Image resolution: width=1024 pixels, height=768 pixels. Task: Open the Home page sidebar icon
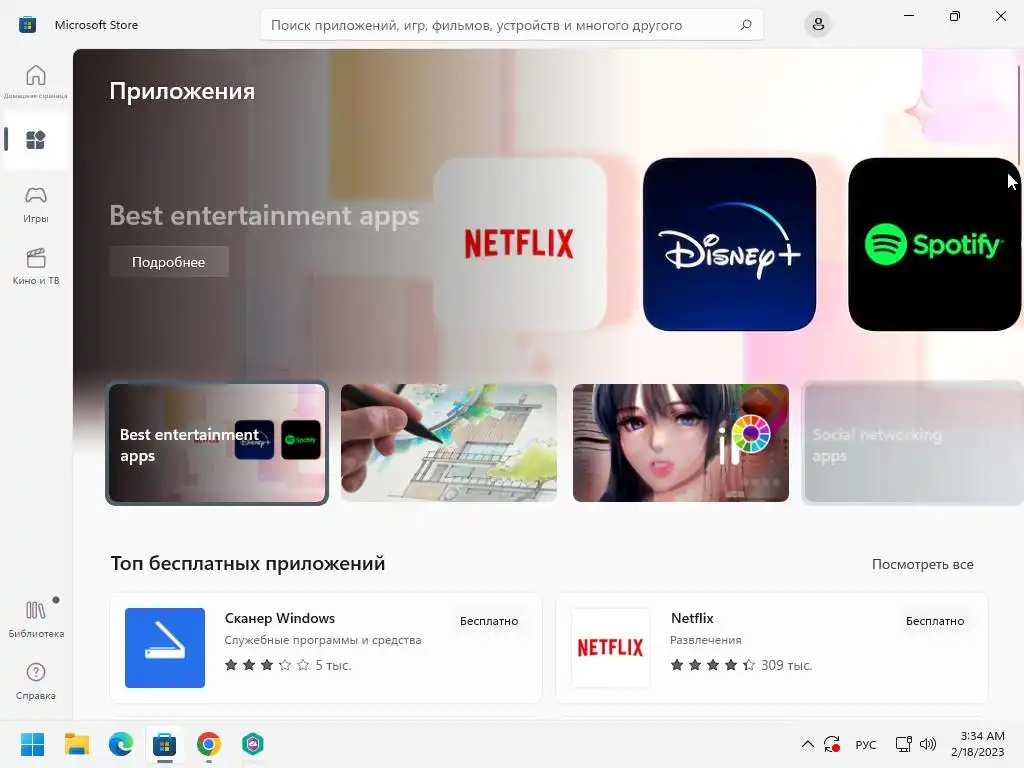coord(36,81)
